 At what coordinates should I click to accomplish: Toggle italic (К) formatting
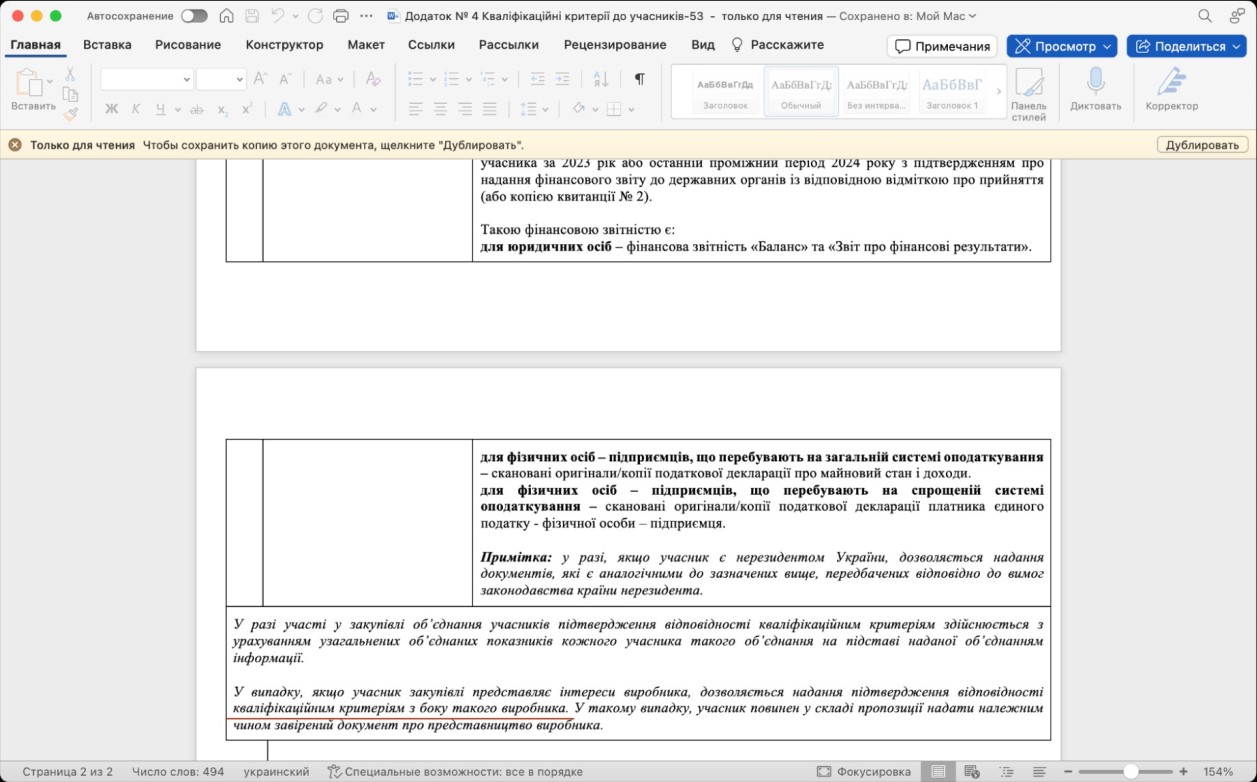(x=136, y=109)
